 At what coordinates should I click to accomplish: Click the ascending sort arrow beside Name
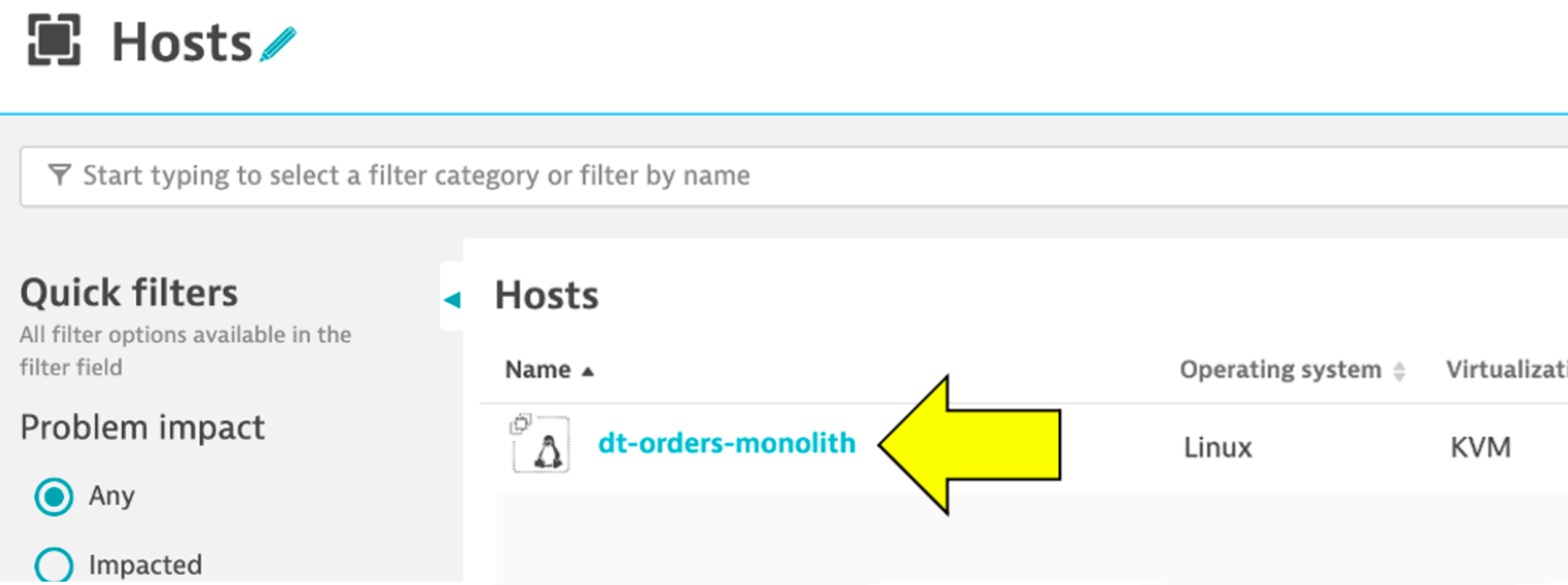588,371
